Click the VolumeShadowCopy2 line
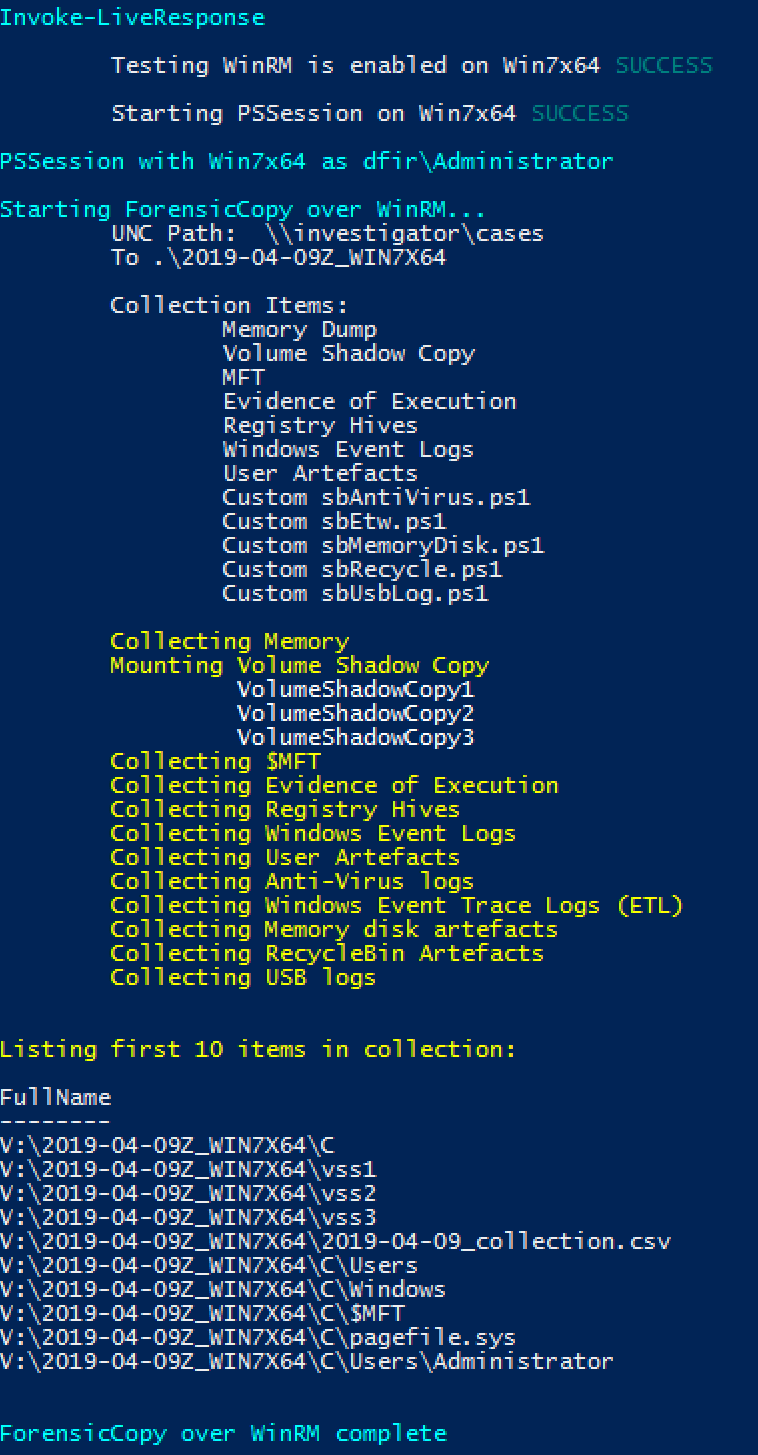This screenshot has width=758, height=1455. [x=356, y=714]
